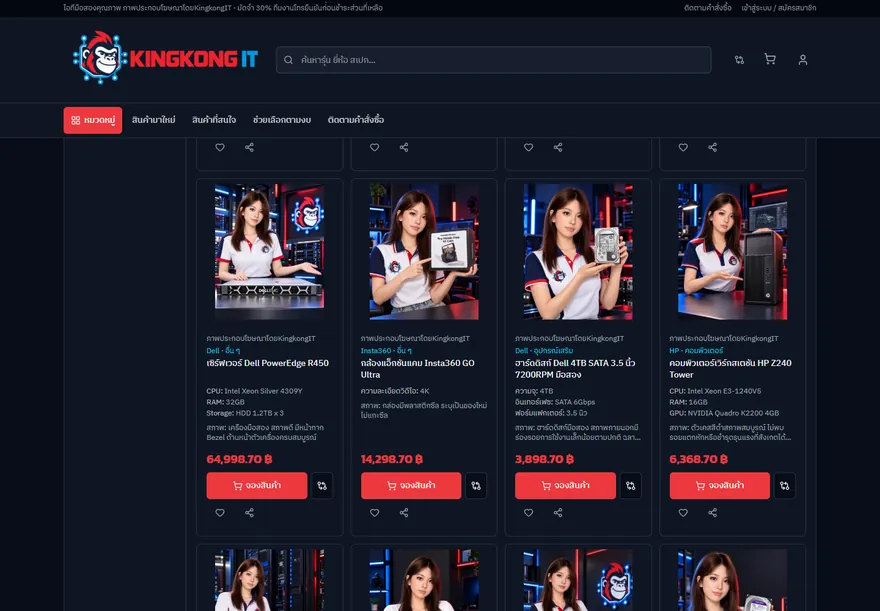This screenshot has width=880, height=611.
Task: Reserve the HP Z240 Tower workstation
Action: pos(719,485)
